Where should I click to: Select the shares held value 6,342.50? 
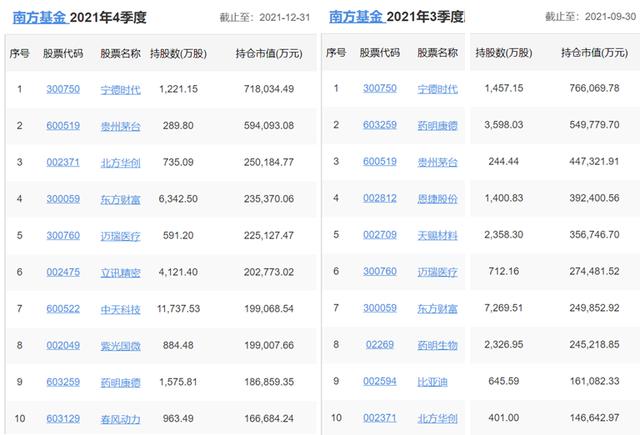[178, 199]
